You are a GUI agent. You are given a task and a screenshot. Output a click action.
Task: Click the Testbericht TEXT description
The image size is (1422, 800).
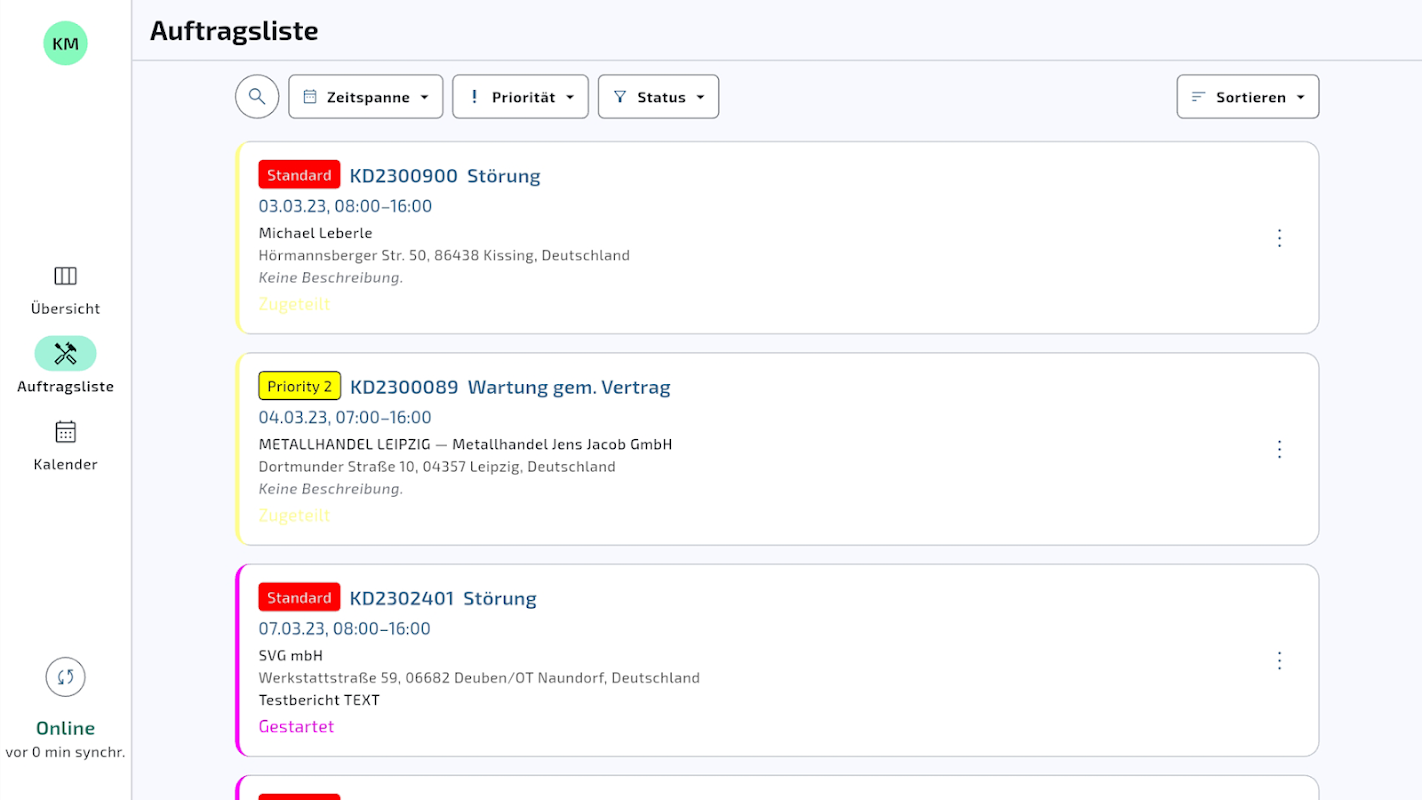(x=319, y=700)
